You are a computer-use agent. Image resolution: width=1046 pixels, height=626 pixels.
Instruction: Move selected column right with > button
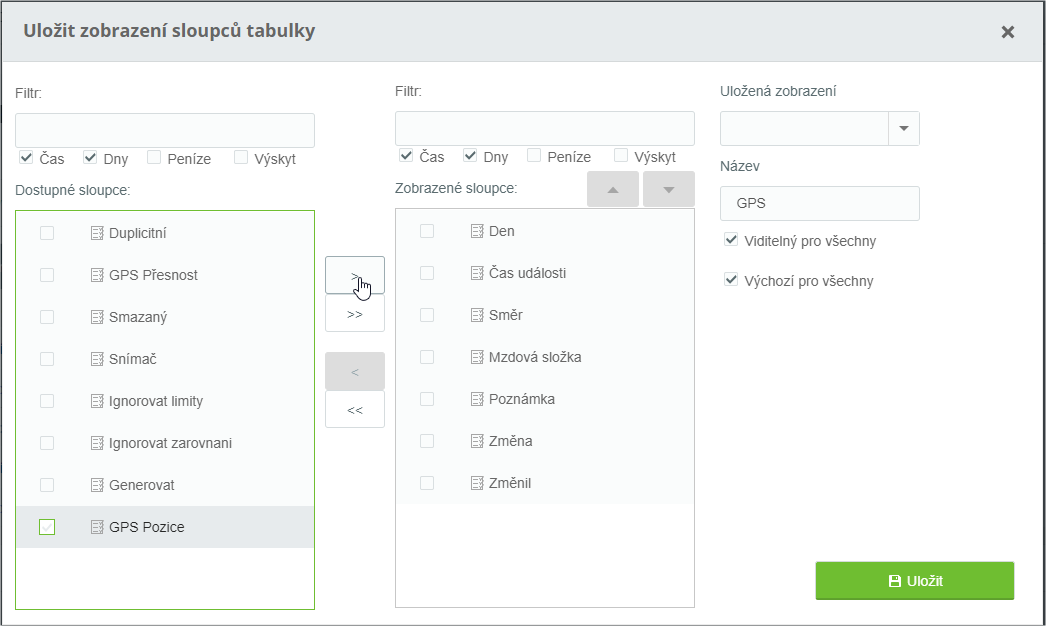355,275
